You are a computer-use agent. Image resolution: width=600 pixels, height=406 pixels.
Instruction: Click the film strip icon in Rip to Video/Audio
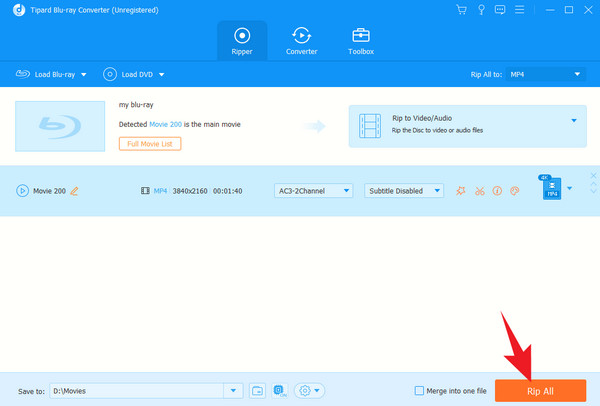point(370,126)
